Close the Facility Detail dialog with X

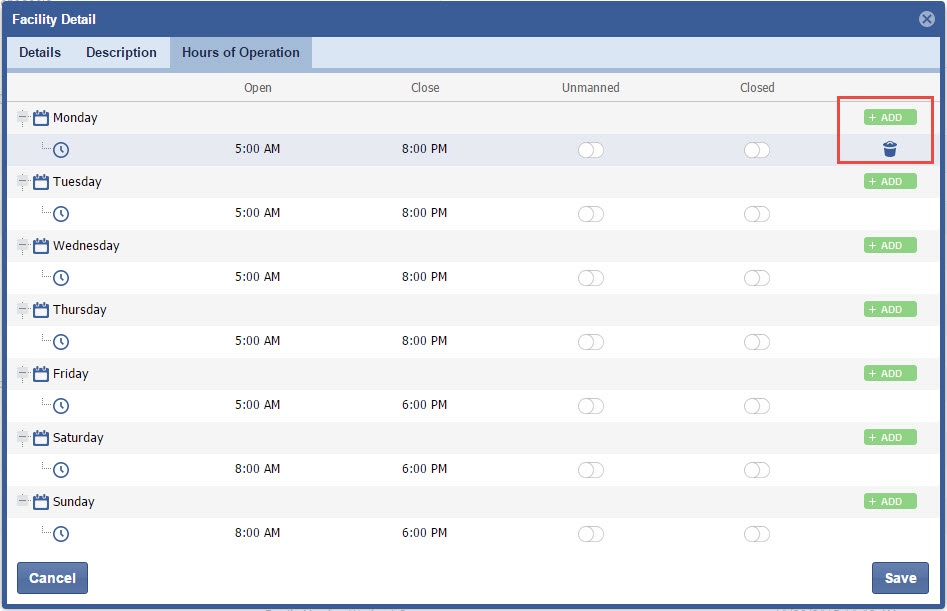pyautogui.click(x=926, y=19)
